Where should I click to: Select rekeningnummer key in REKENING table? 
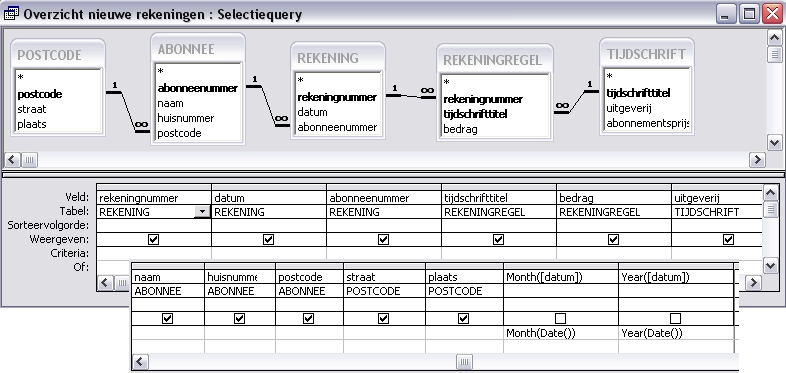pos(337,97)
